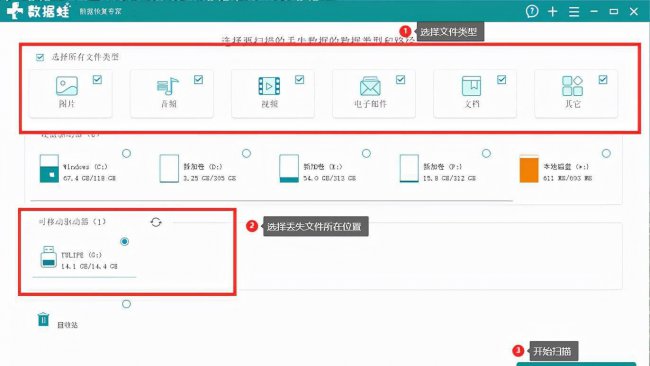Select the Windows (C:) radio button
650x366 pixels.
coord(126,153)
